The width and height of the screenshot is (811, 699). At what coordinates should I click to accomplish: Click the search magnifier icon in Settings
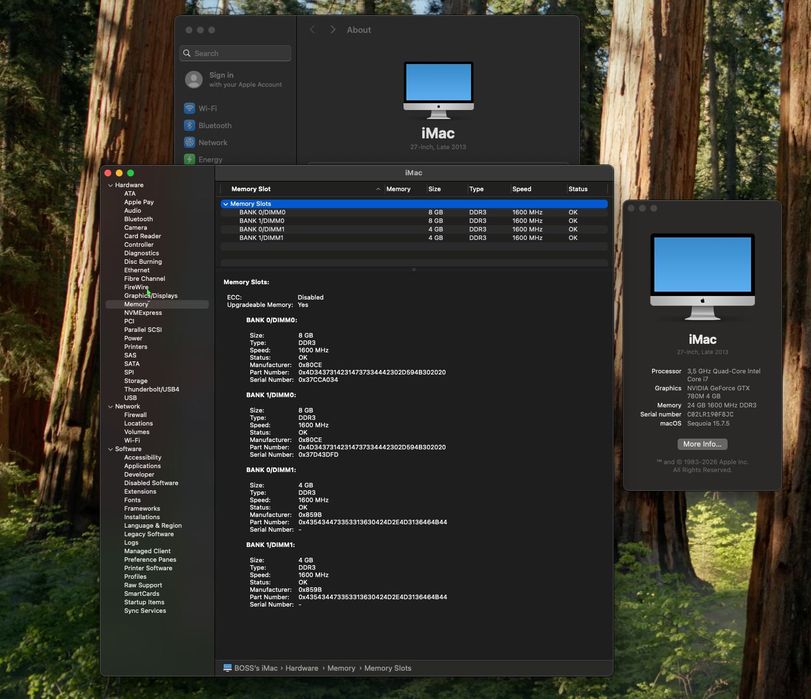(x=187, y=53)
